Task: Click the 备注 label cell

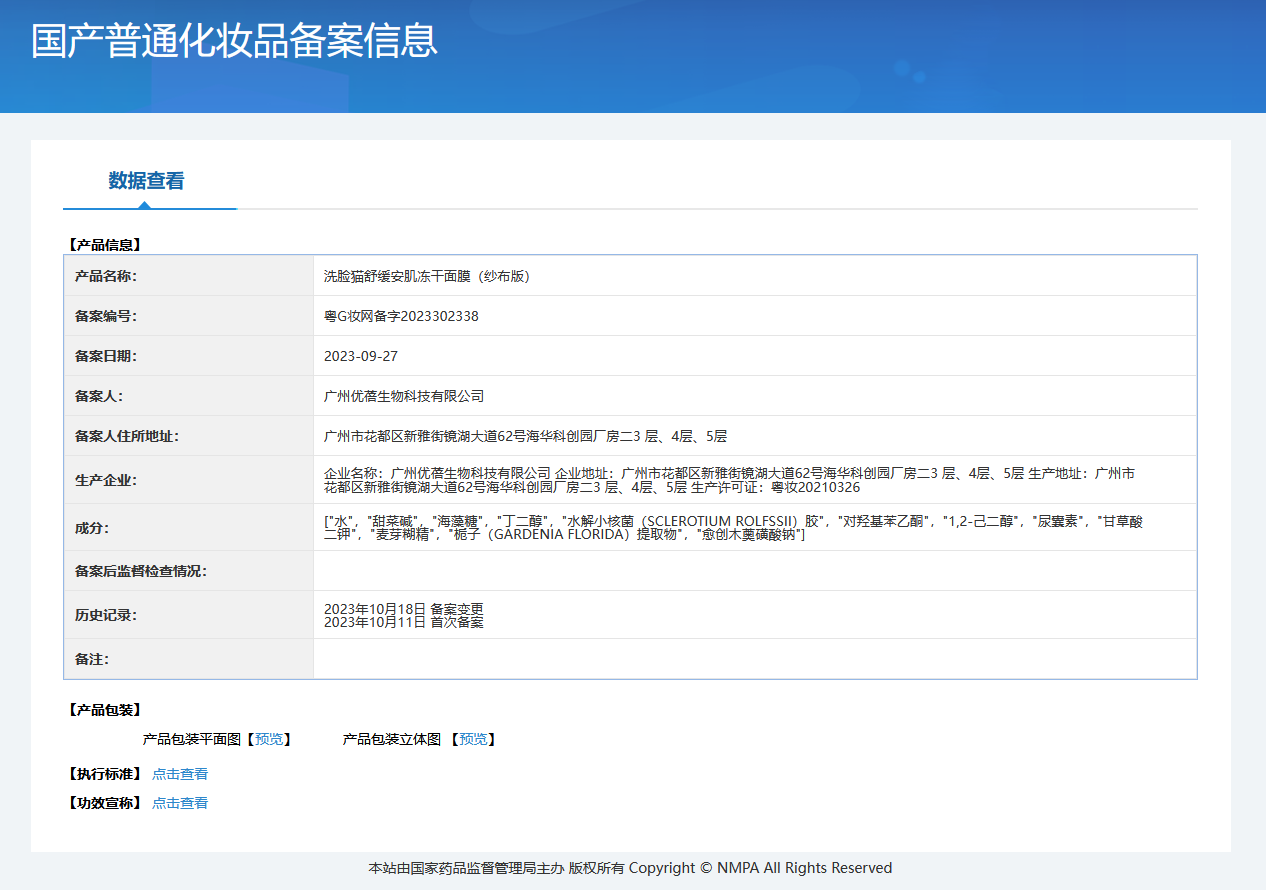Action: (189, 659)
